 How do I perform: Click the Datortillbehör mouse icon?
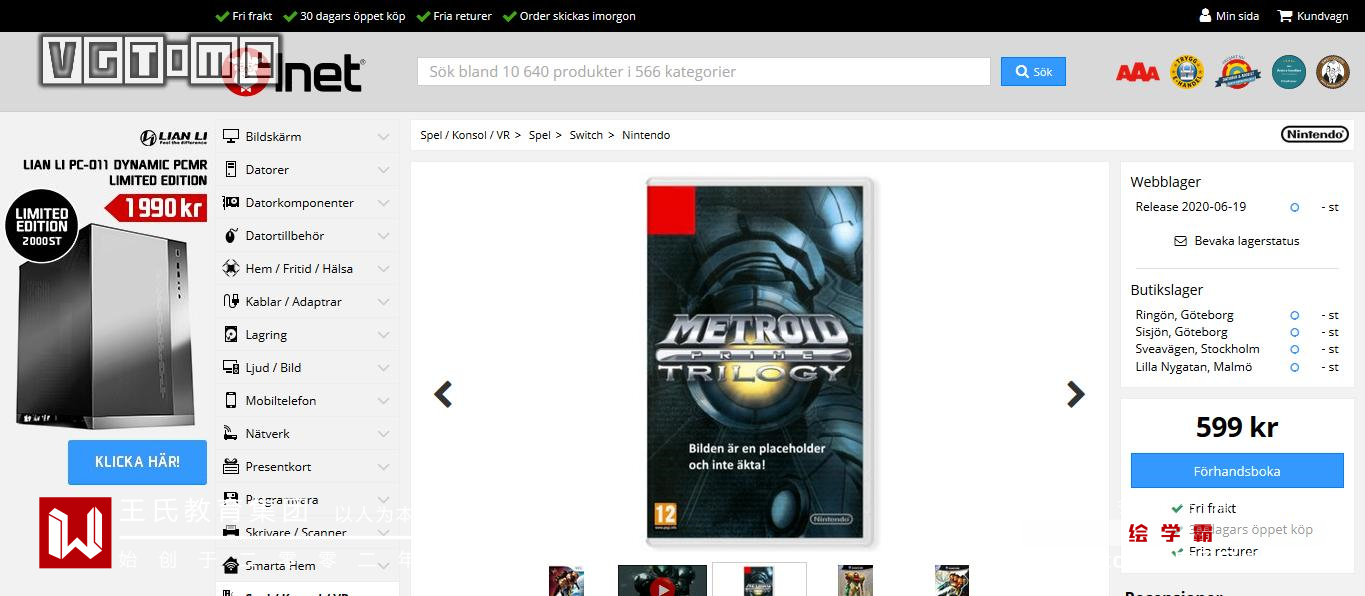coord(231,235)
